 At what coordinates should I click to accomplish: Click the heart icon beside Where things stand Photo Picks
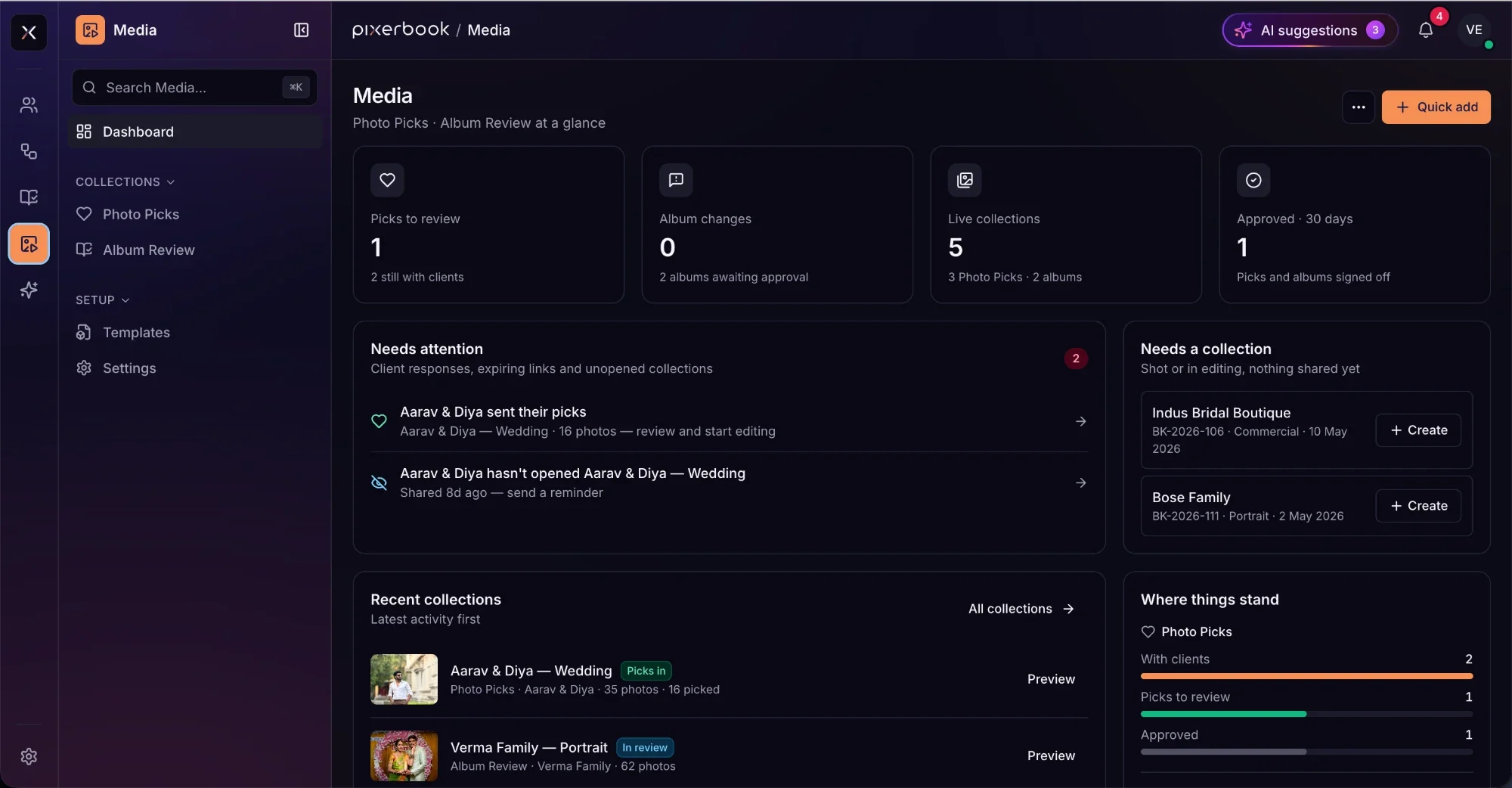point(1148,631)
